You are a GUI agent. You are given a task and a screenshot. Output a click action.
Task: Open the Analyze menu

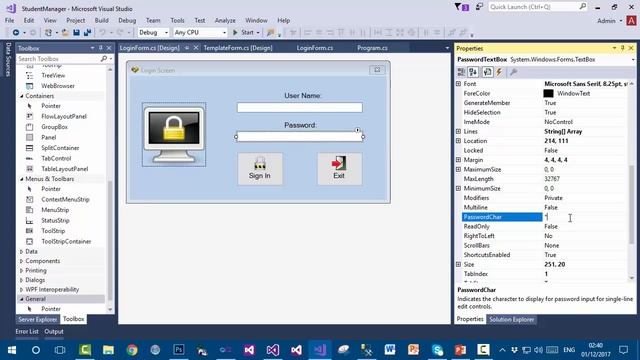[x=225, y=20]
